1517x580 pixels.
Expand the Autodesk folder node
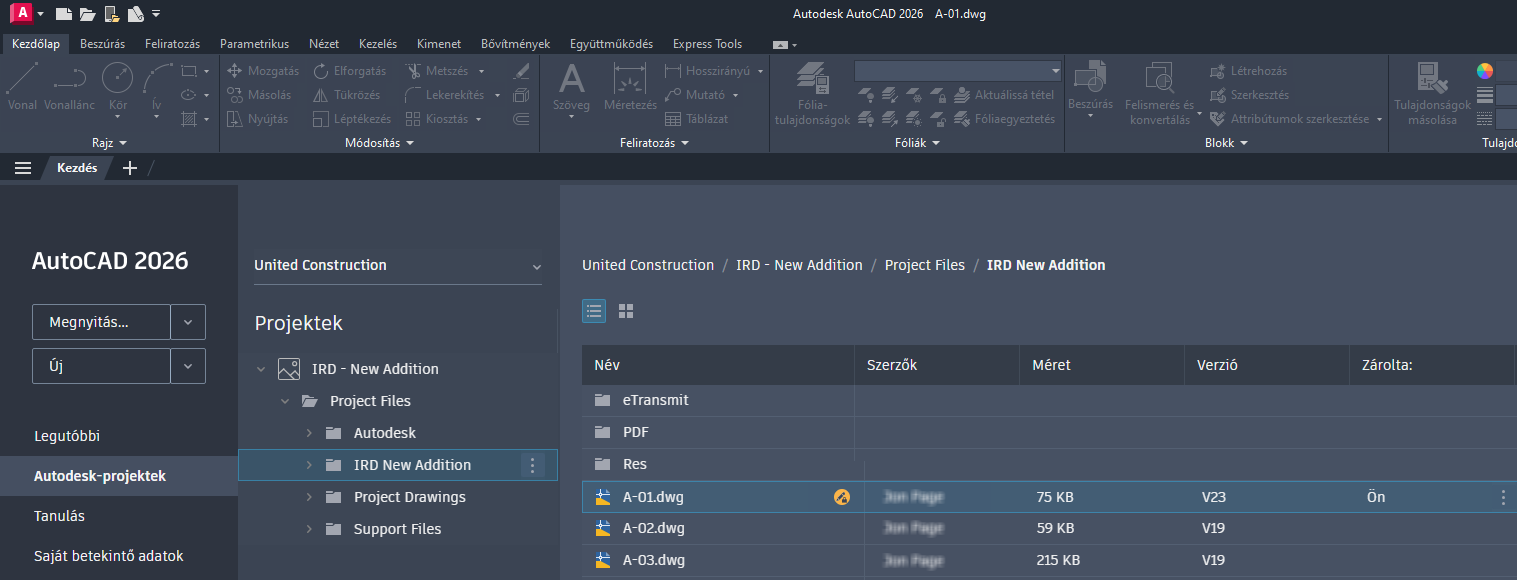(x=309, y=433)
